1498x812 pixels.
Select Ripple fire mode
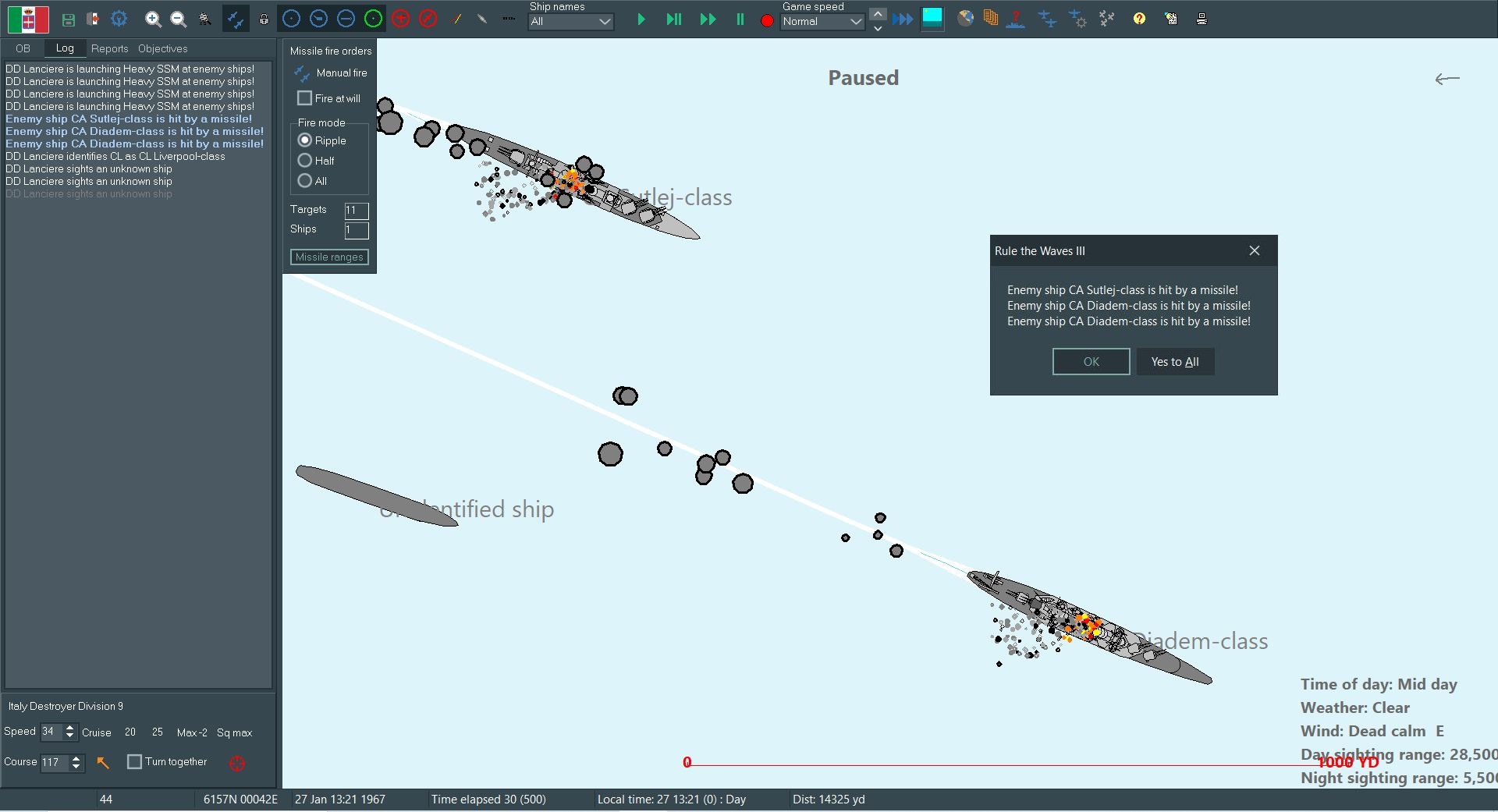click(305, 140)
